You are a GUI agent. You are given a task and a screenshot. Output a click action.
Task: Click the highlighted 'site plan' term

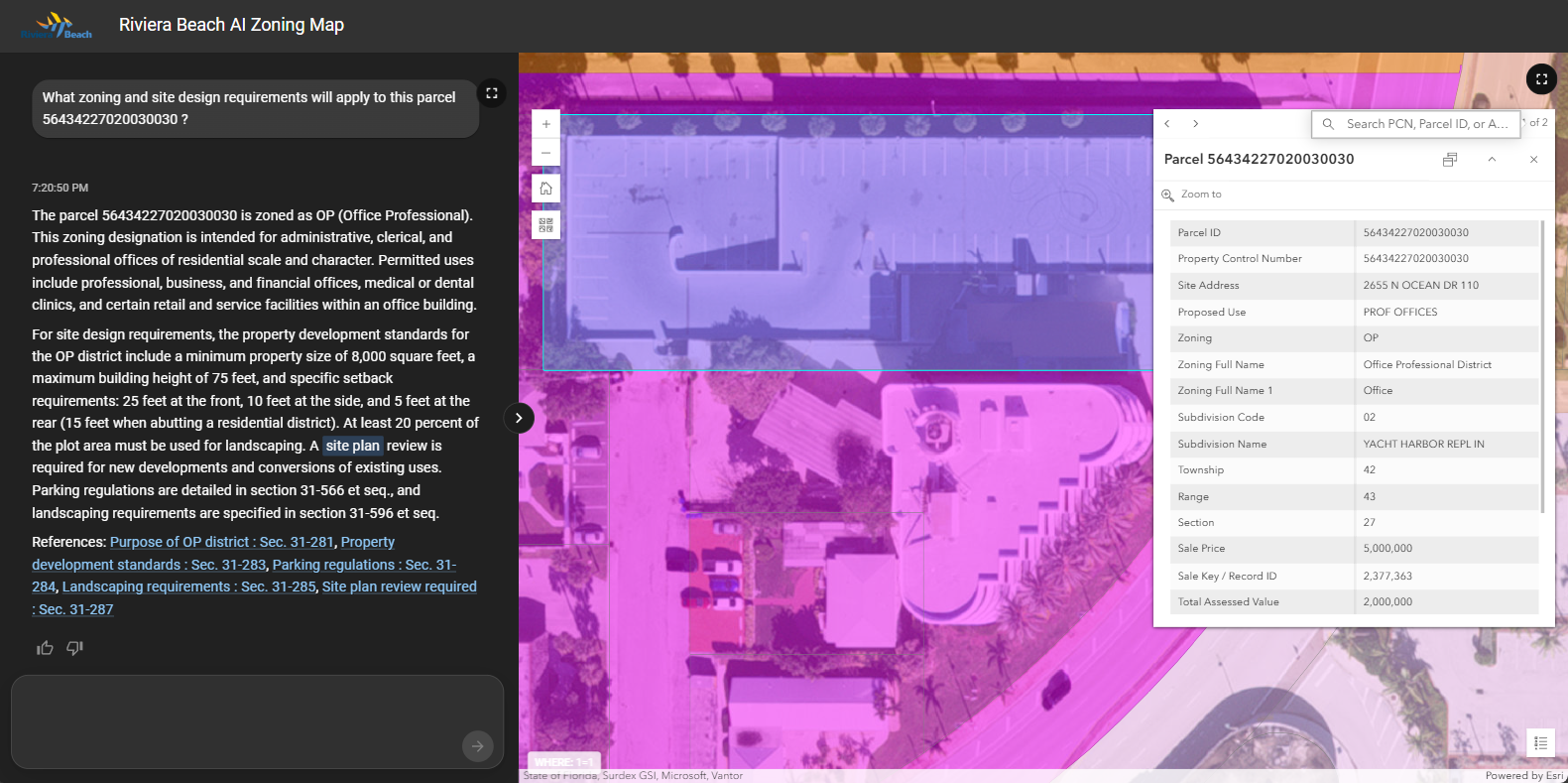tap(353, 446)
